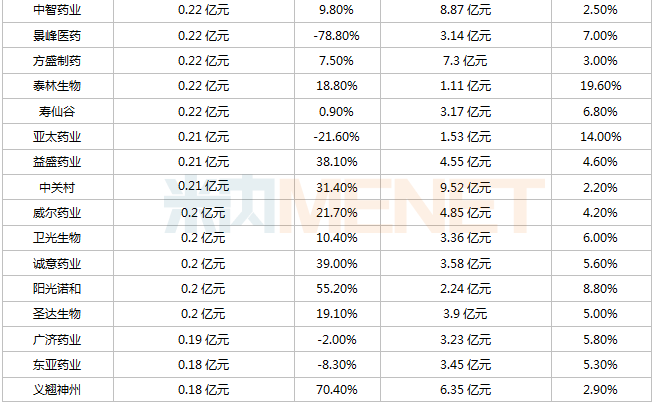Select the -78.80% growth value

coord(337,35)
